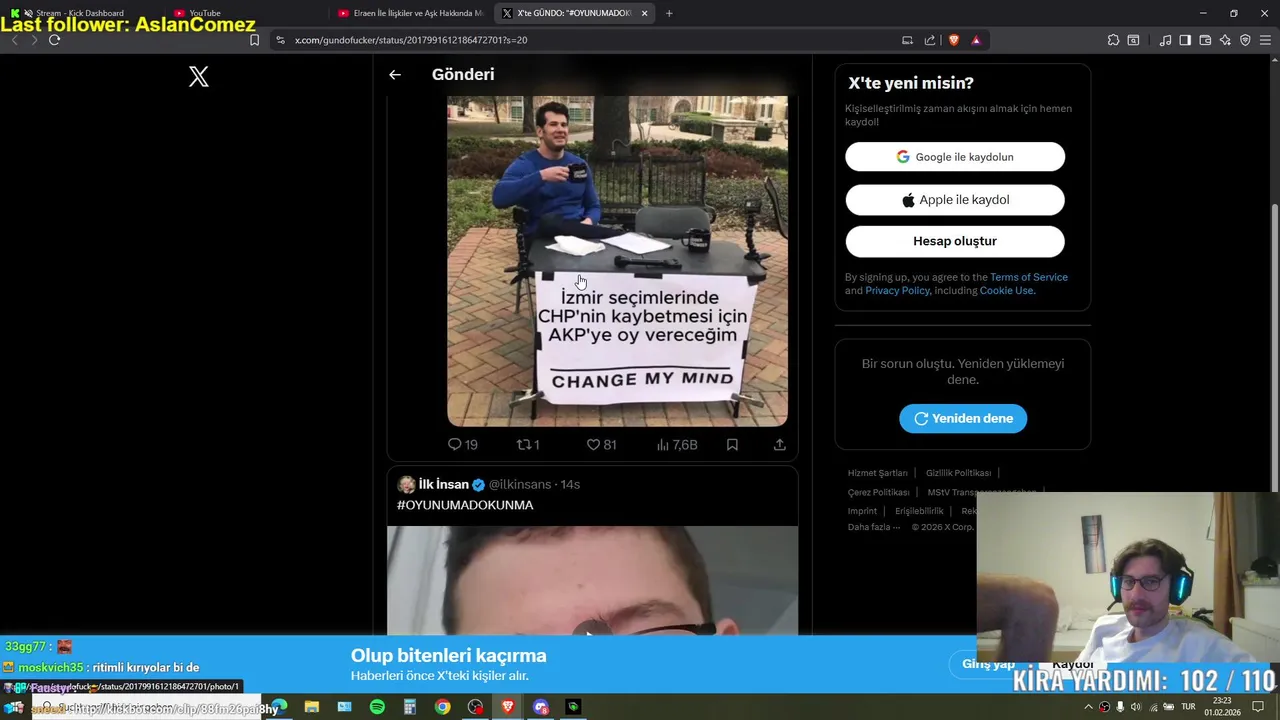Open the Brave Rewards triangle icon
The width and height of the screenshot is (1280, 720).
(976, 40)
